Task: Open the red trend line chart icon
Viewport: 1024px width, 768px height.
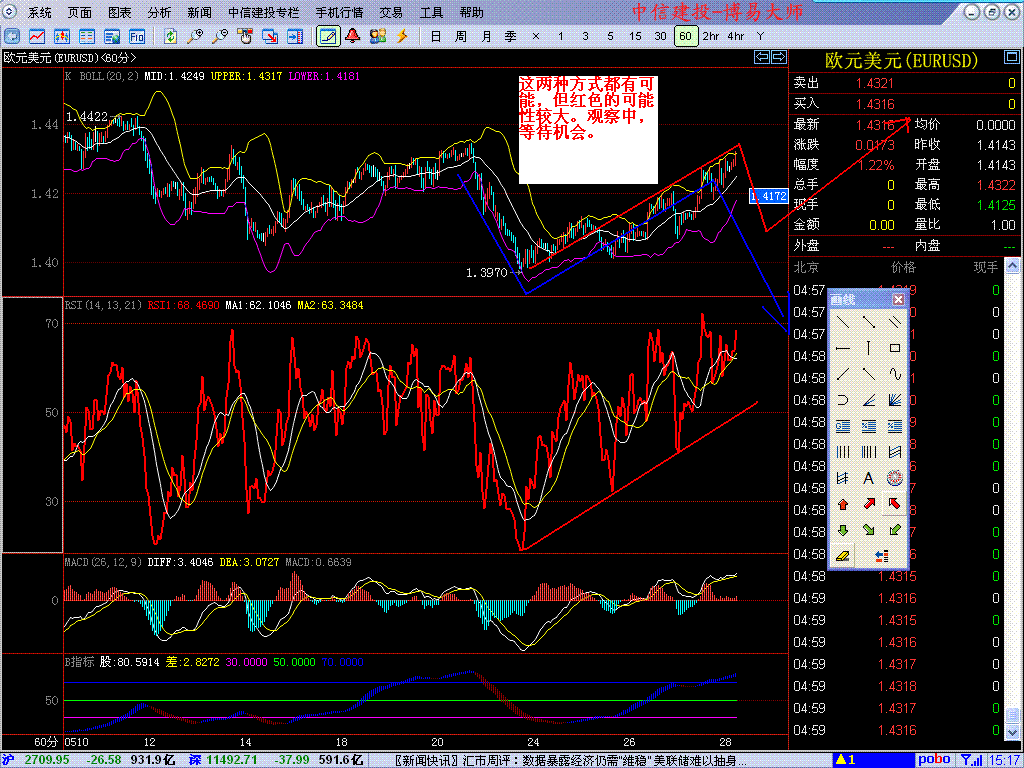Action: tap(37, 36)
